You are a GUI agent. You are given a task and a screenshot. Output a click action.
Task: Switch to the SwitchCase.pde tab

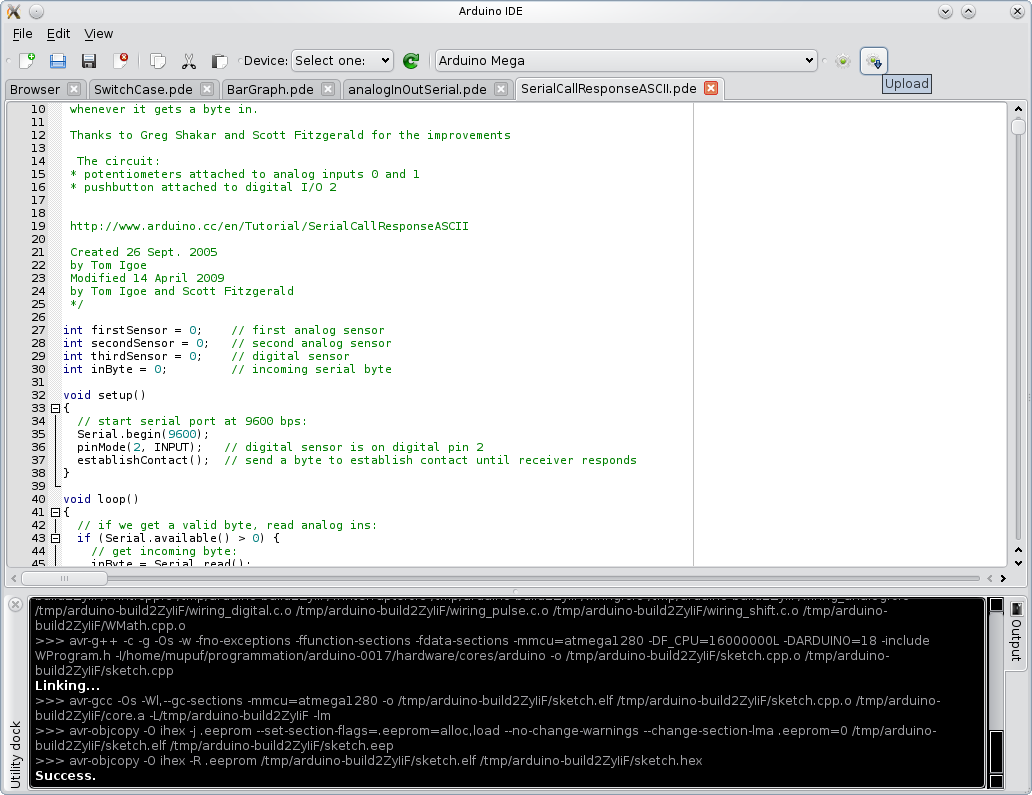click(x=143, y=90)
